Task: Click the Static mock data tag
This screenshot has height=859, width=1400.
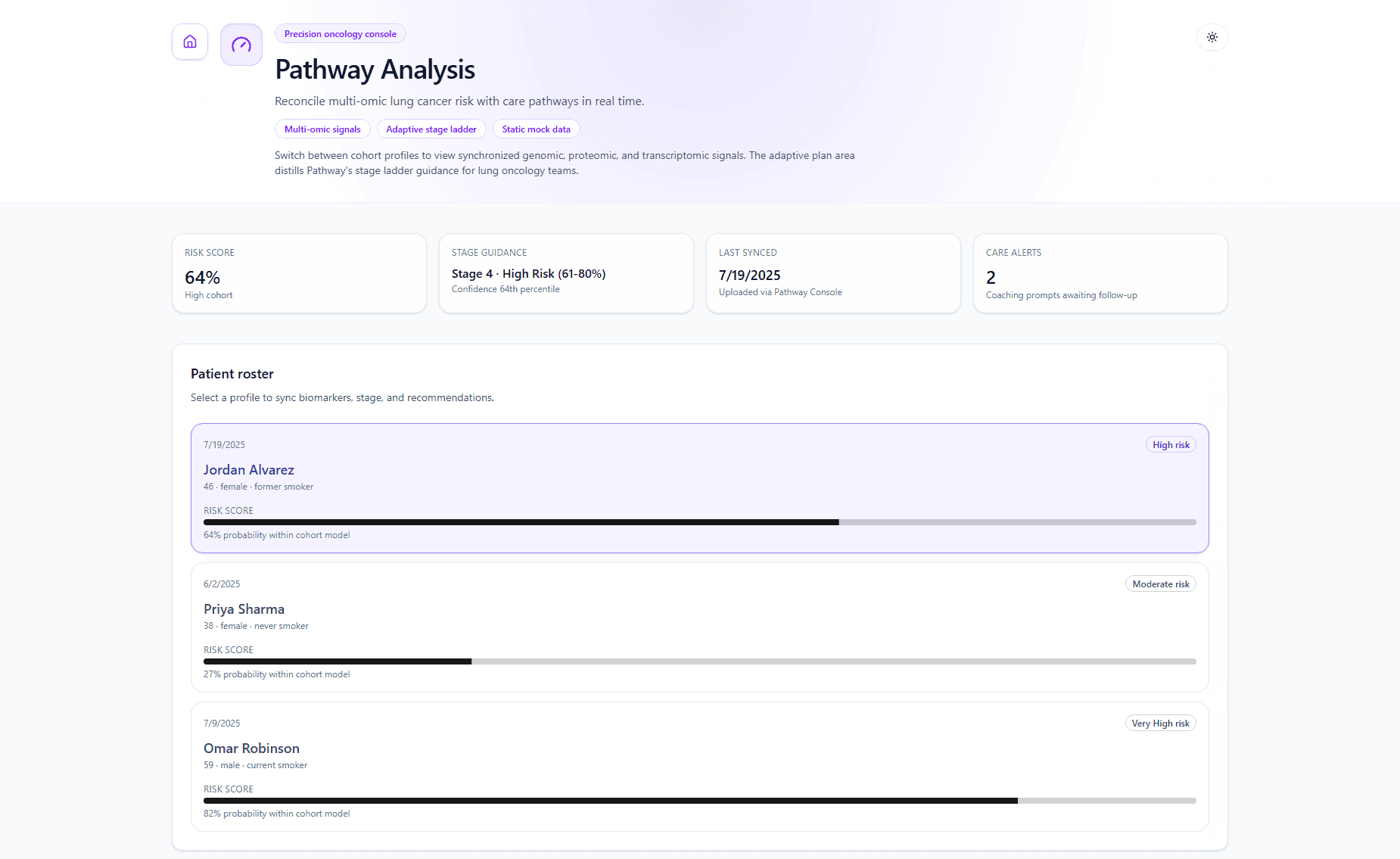Action: [x=536, y=129]
